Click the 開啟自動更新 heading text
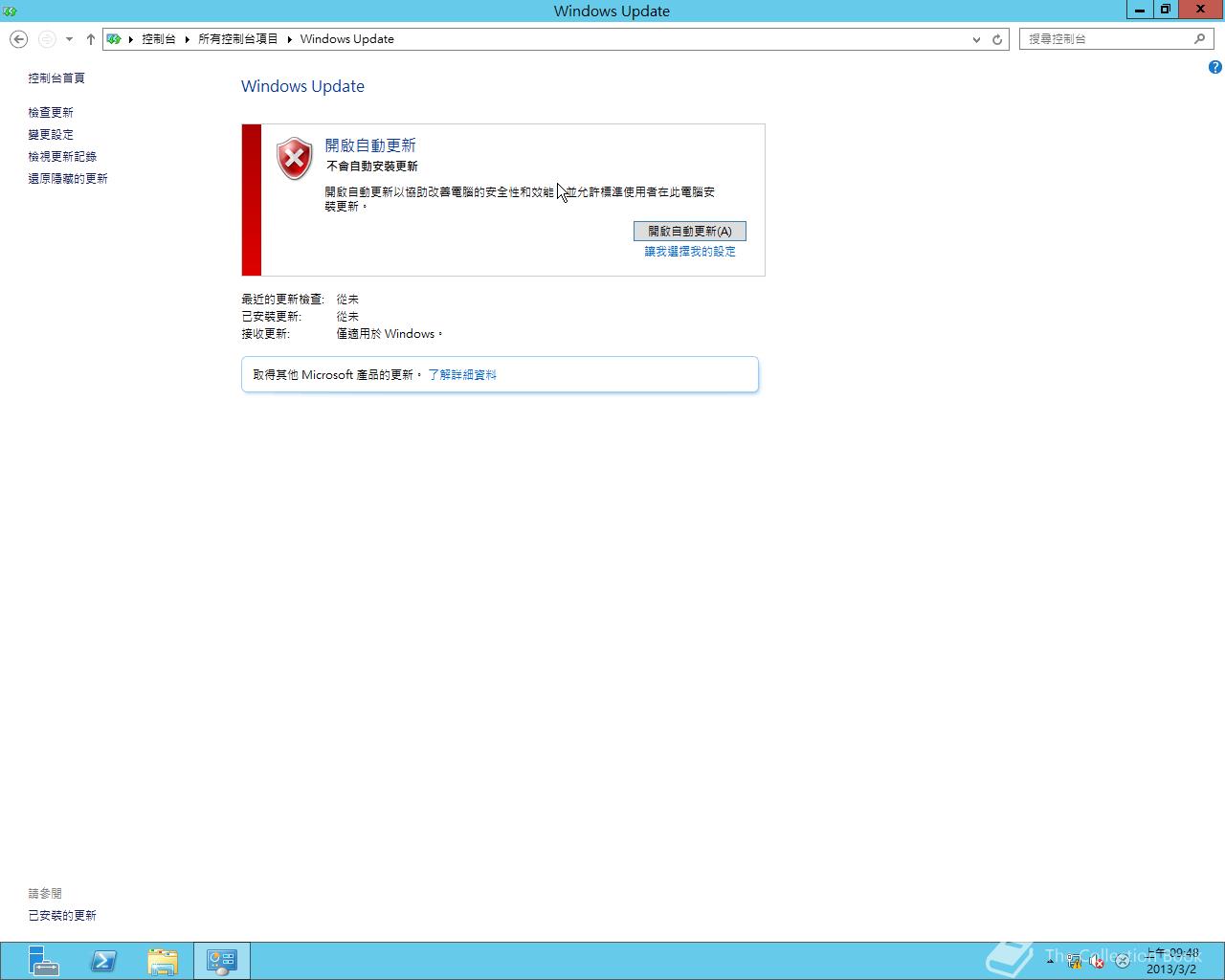This screenshot has height=980, width=1225. 370,145
